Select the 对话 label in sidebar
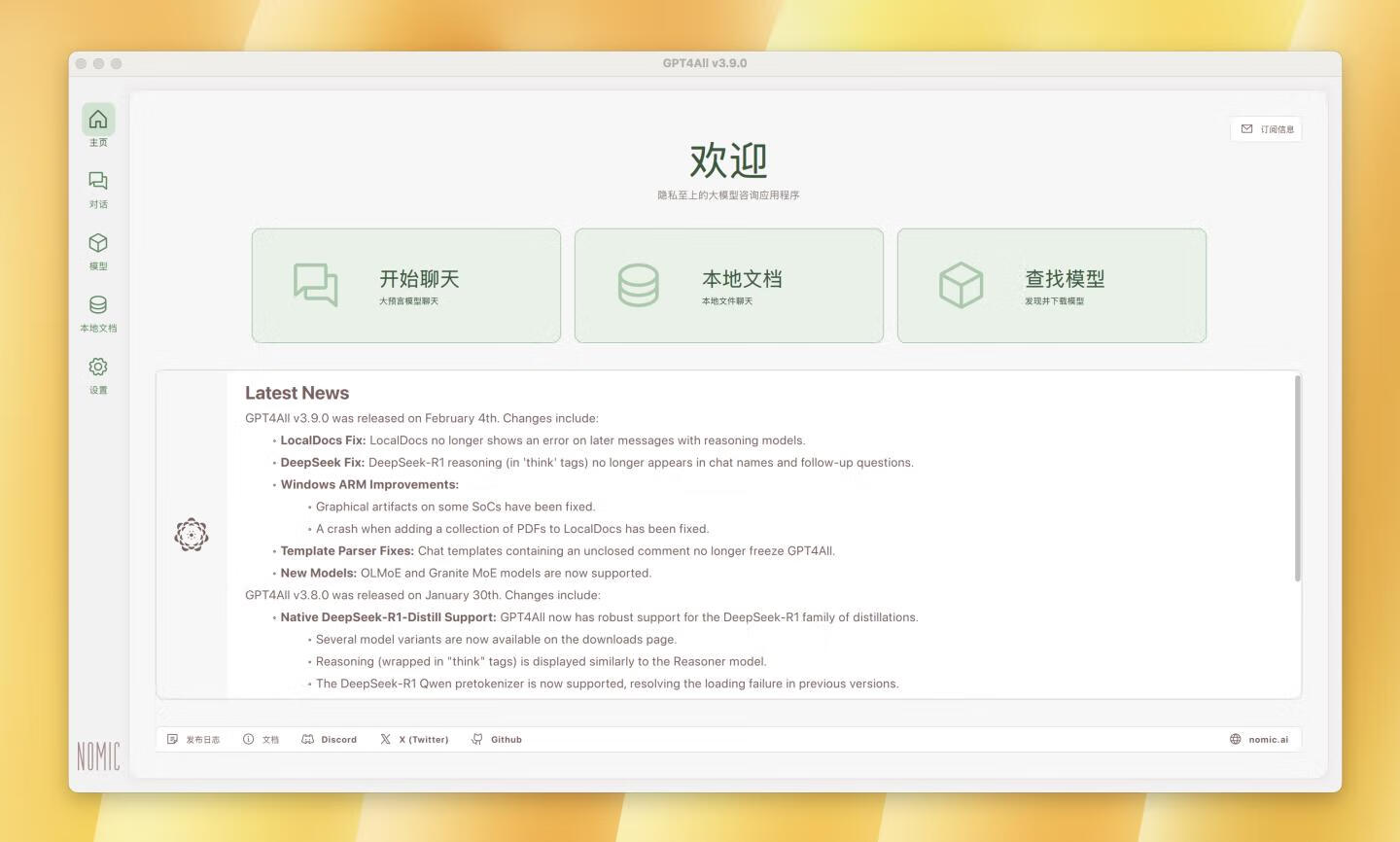The image size is (1400, 842). click(98, 204)
